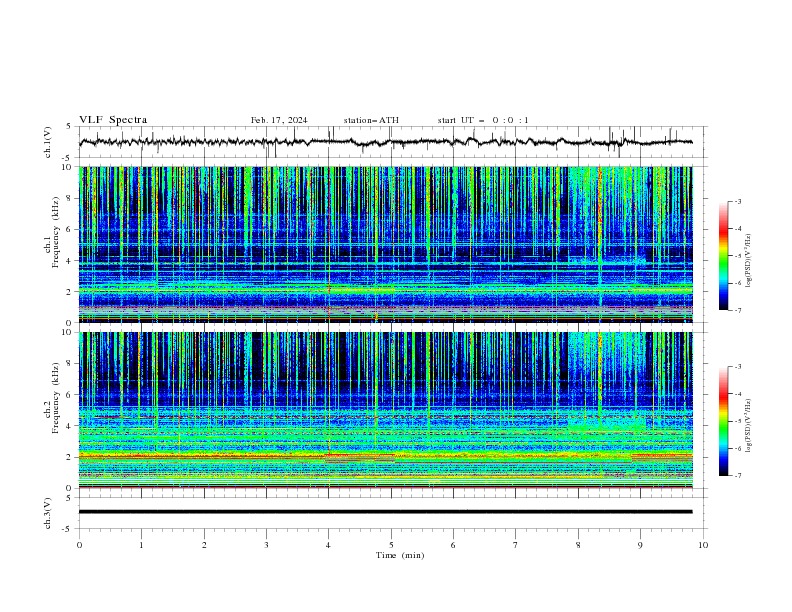Viewport: 792px width, 612px height.
Task: Click the 'ch.3(V)' axis label
Action: click(48, 513)
